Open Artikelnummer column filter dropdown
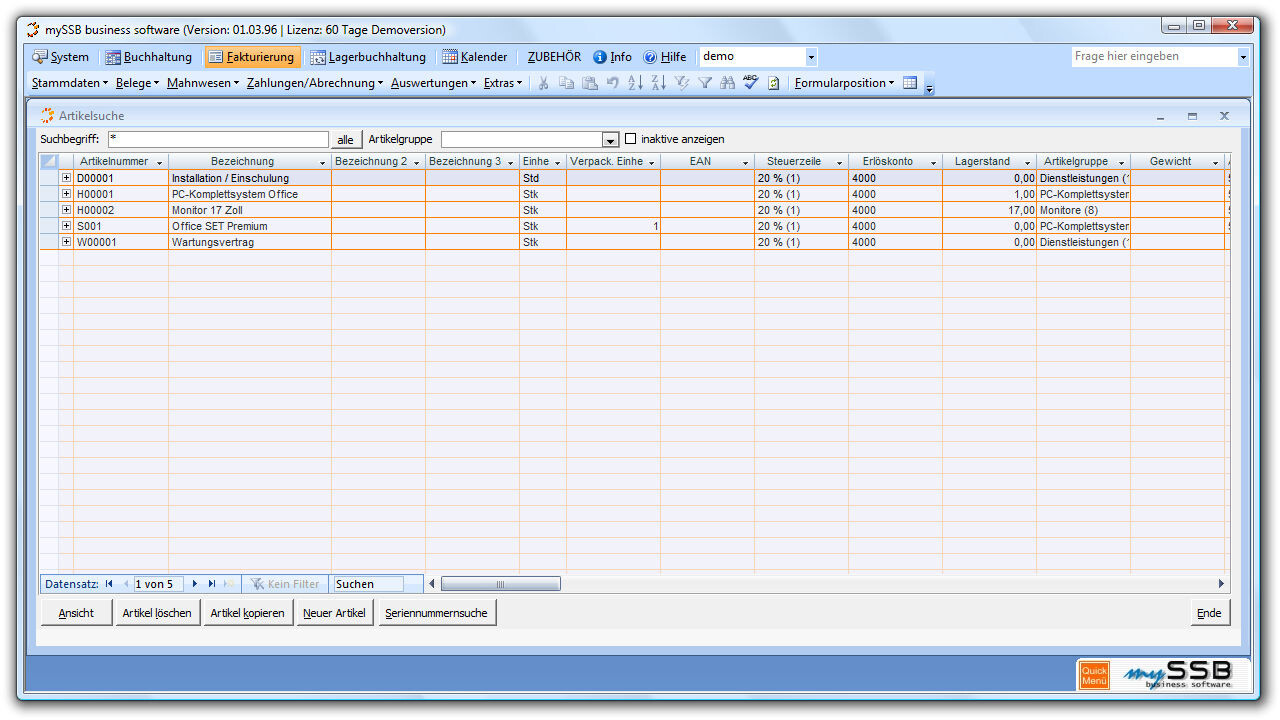Viewport: 1280px width, 720px height. click(159, 162)
